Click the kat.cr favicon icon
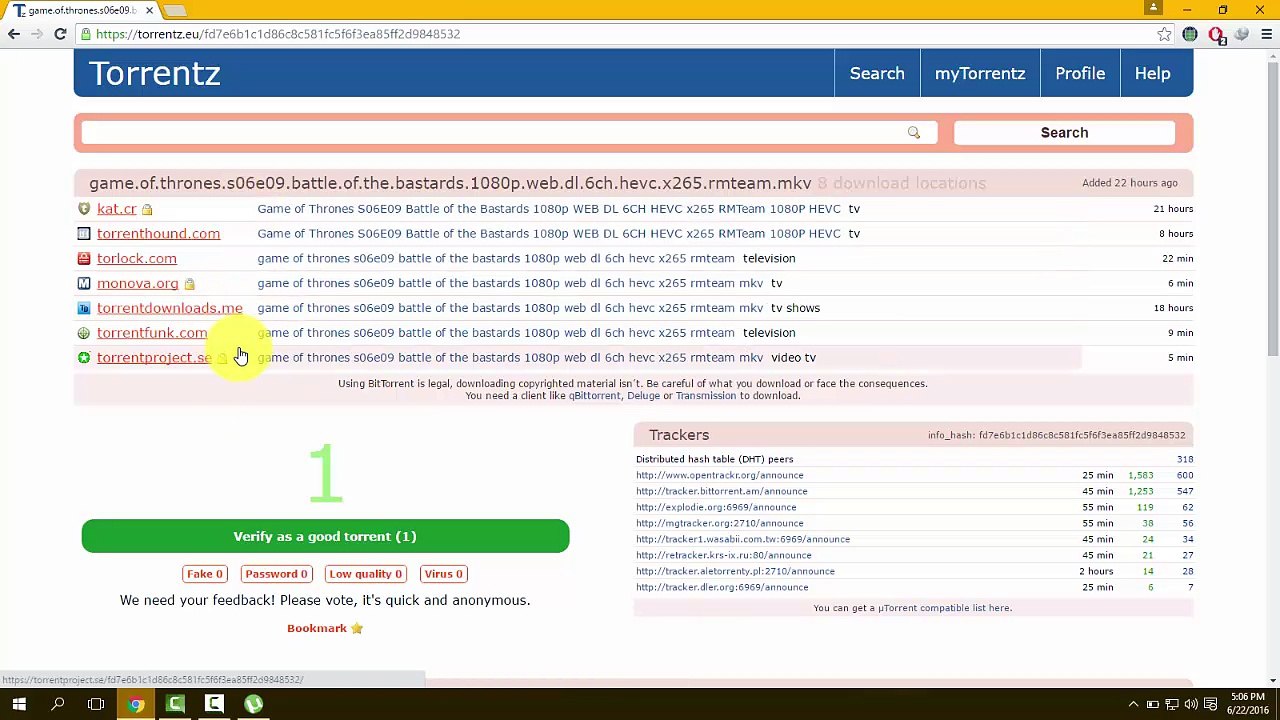Image resolution: width=1280 pixels, height=720 pixels. click(x=84, y=209)
